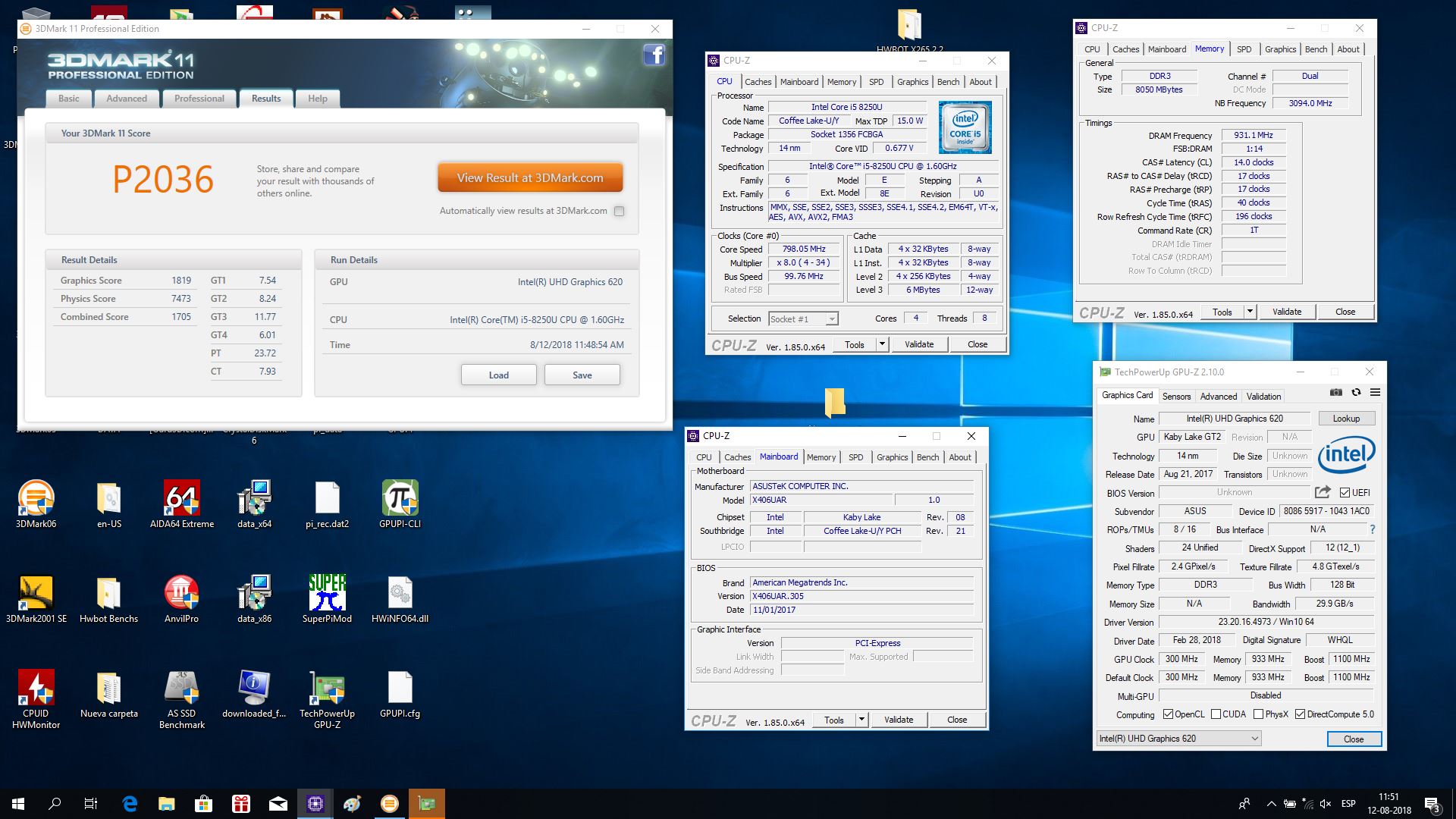Open the volume icon in system tray
The height and width of the screenshot is (819, 1456).
coord(1326,804)
